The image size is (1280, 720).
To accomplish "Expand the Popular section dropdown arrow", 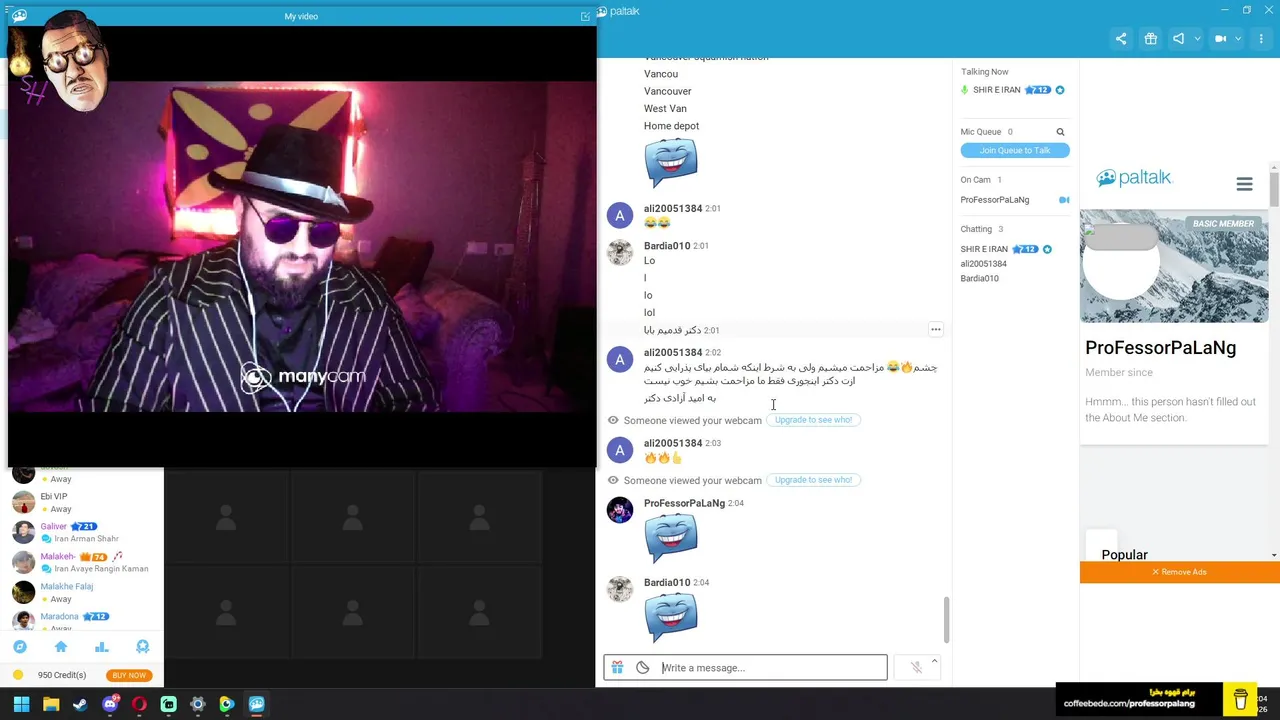I will (1273, 555).
